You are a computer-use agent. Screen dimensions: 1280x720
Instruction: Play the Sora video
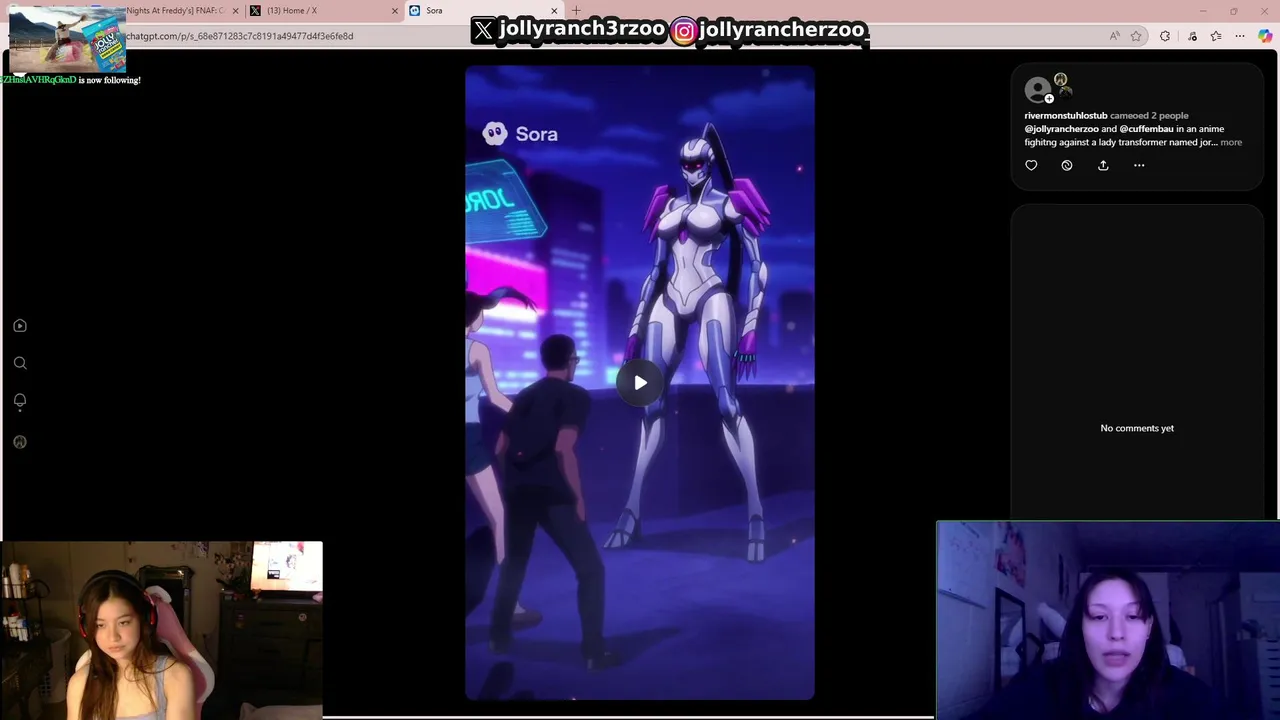coord(640,382)
